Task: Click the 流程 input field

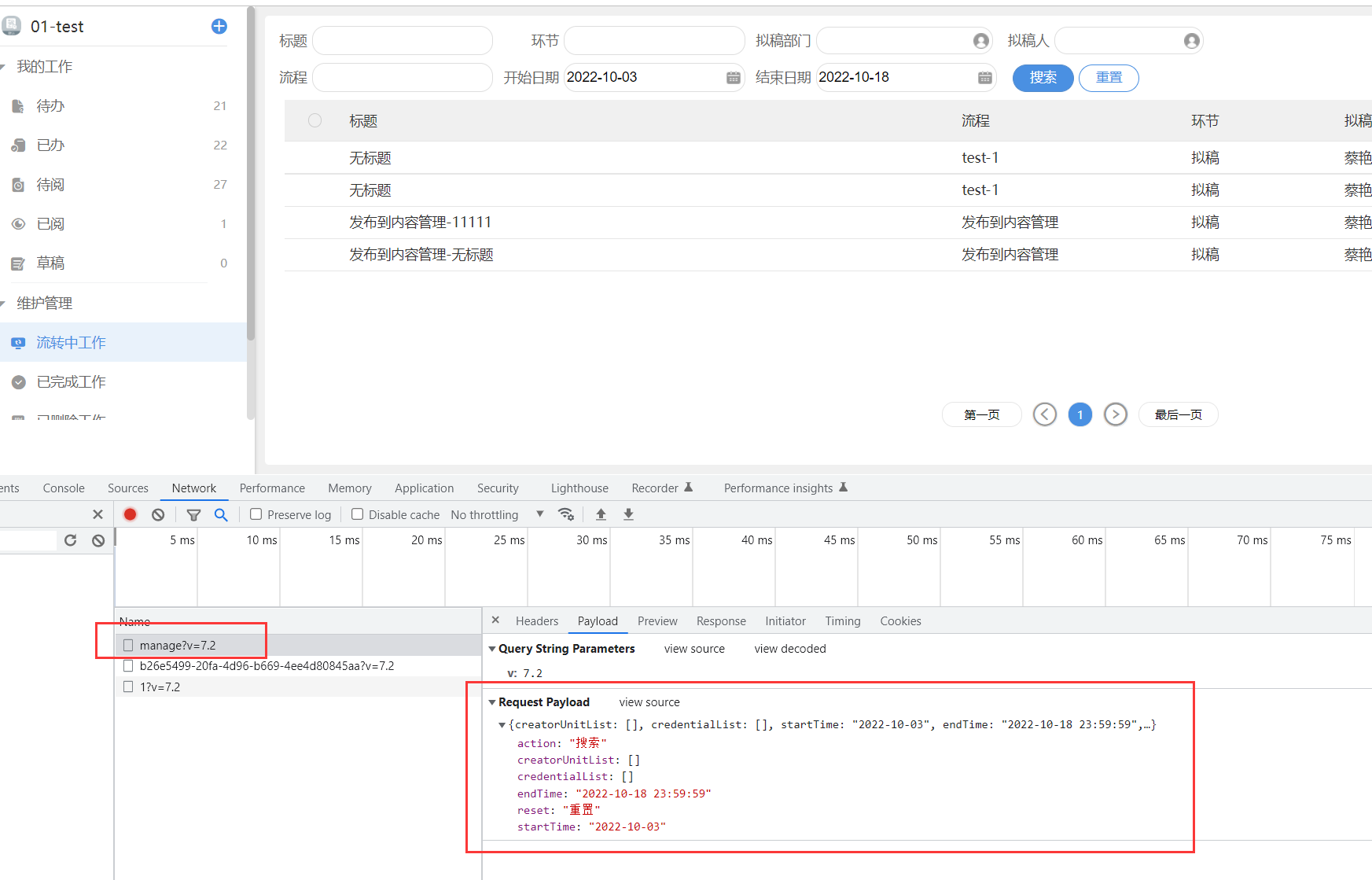Action: [403, 78]
